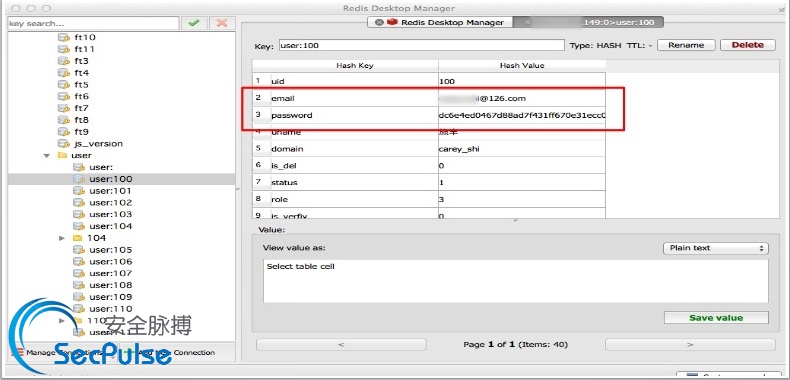
Task: Collapse the user namespace tree
Action: tap(47, 156)
